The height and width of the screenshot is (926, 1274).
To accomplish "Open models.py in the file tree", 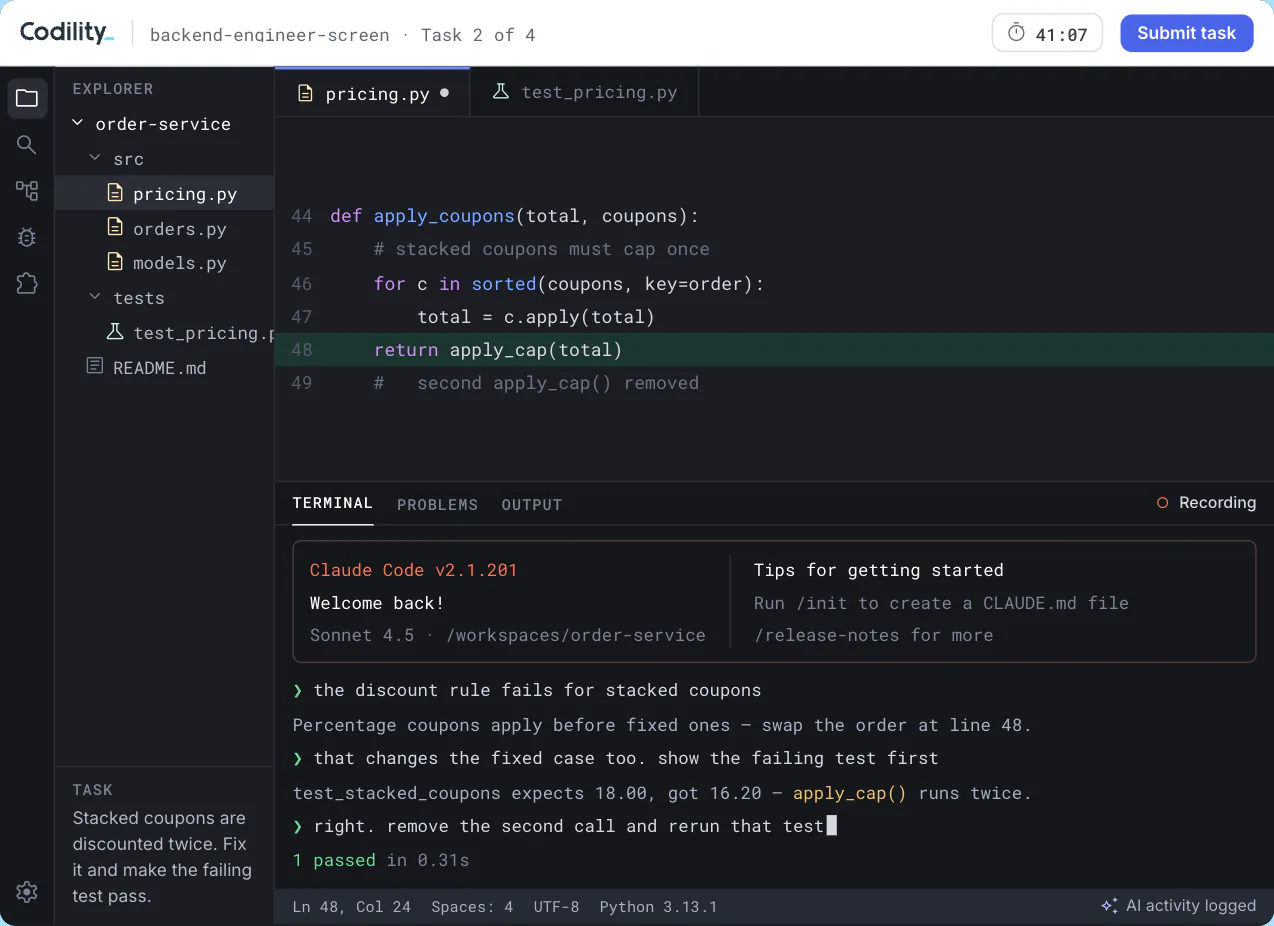I will [x=164, y=263].
